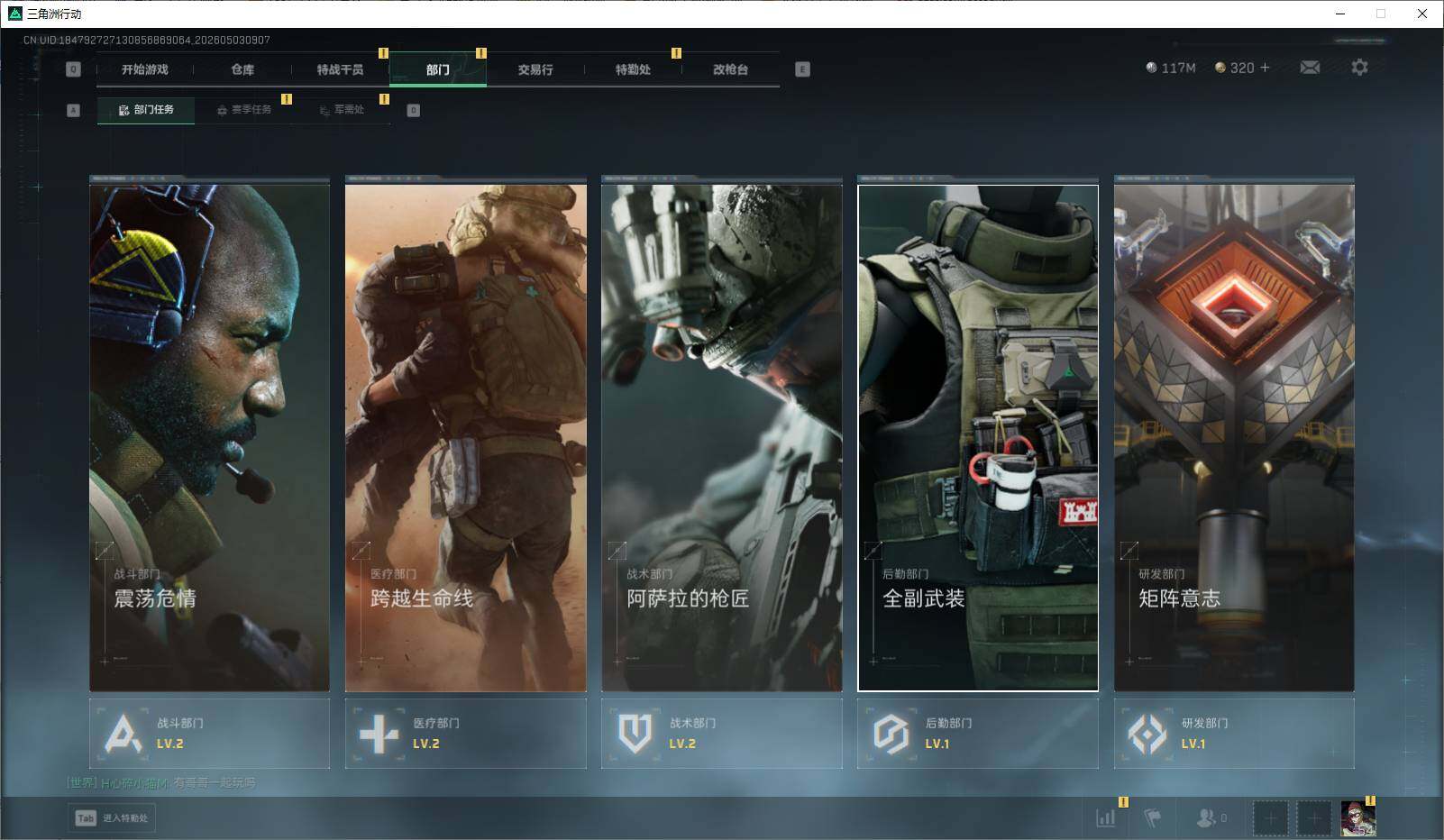Click the 战术部门 LV.2 level text
1444x840 pixels.
[x=682, y=744]
